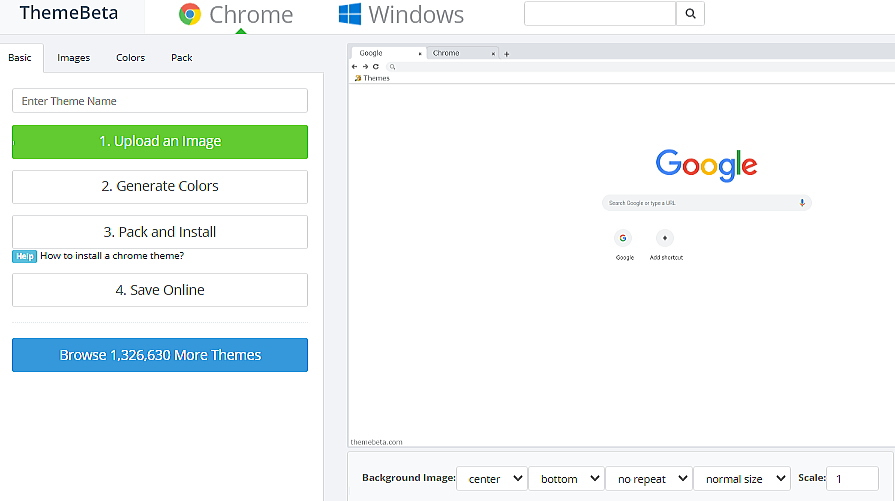Click the preview browser forward arrow
Viewport: 895px width, 501px height.
(365, 67)
